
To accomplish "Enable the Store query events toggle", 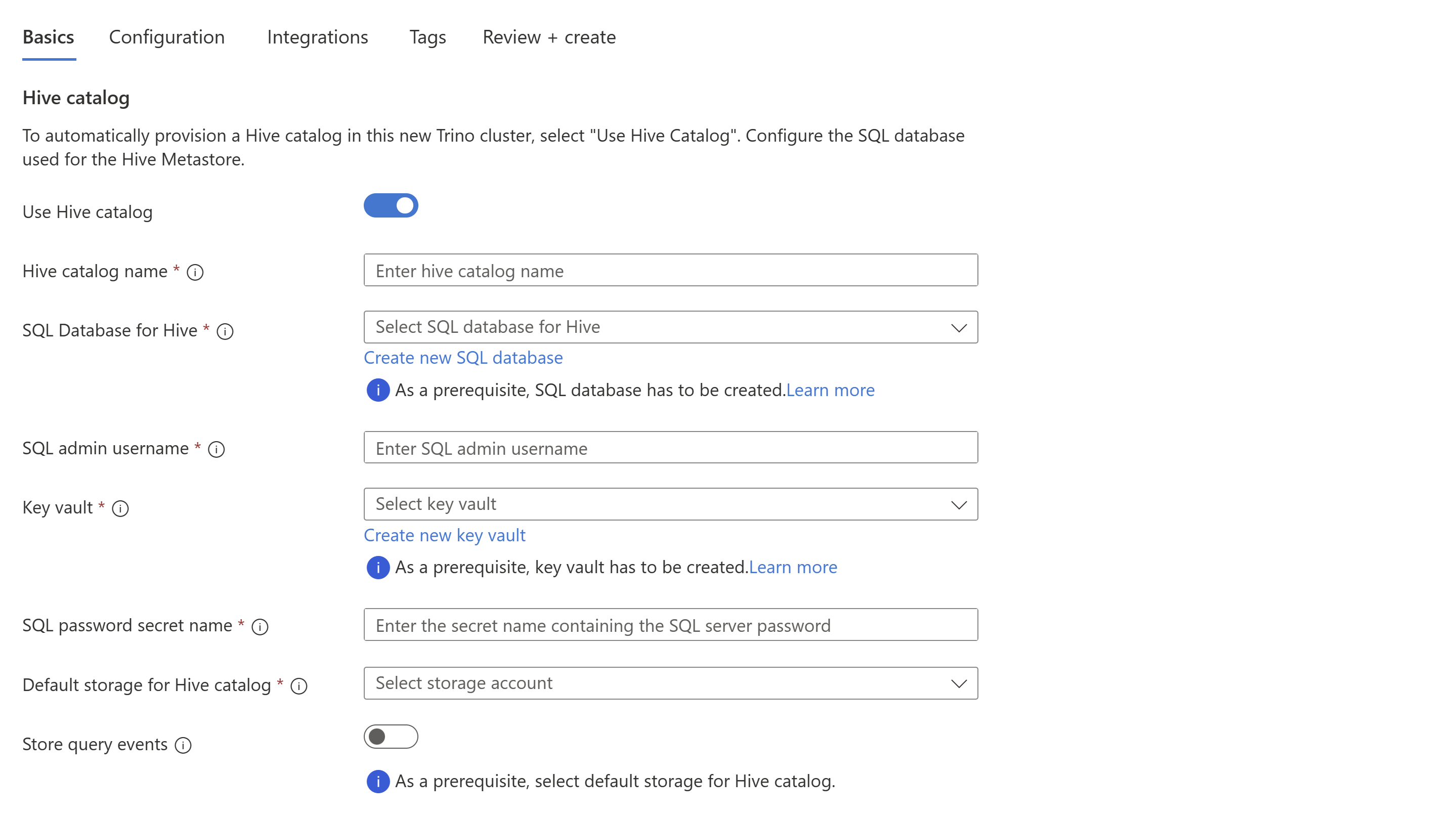I will point(390,737).
